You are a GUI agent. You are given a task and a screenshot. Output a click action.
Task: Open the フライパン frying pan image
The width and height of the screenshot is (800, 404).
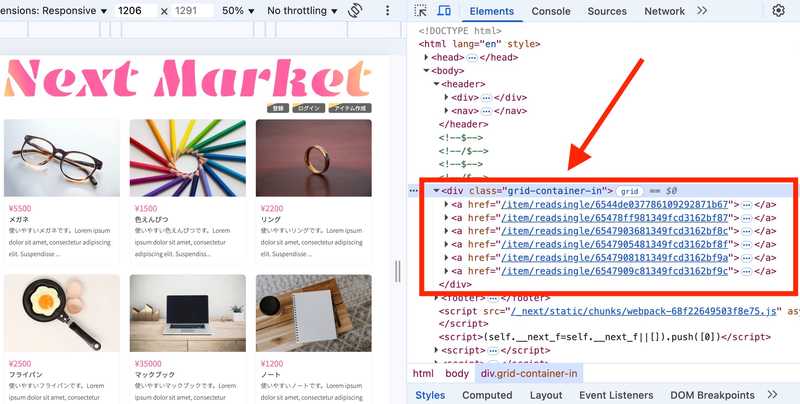coord(62,313)
